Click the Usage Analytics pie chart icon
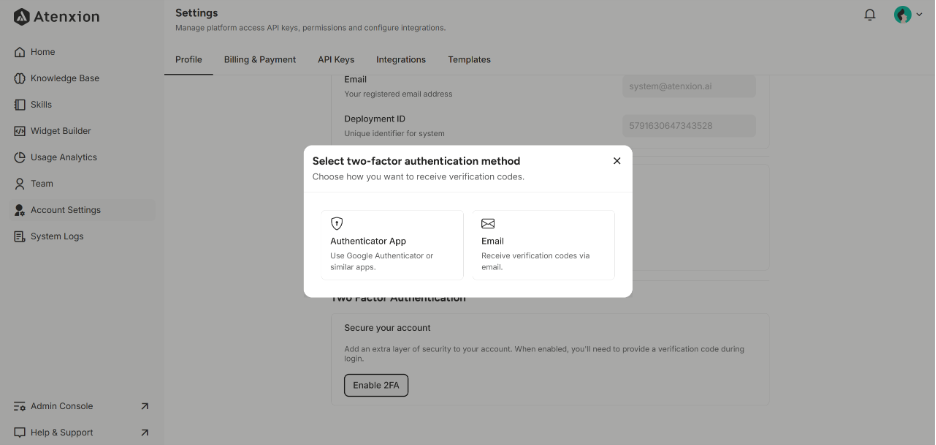936x445 pixels. [x=20, y=157]
